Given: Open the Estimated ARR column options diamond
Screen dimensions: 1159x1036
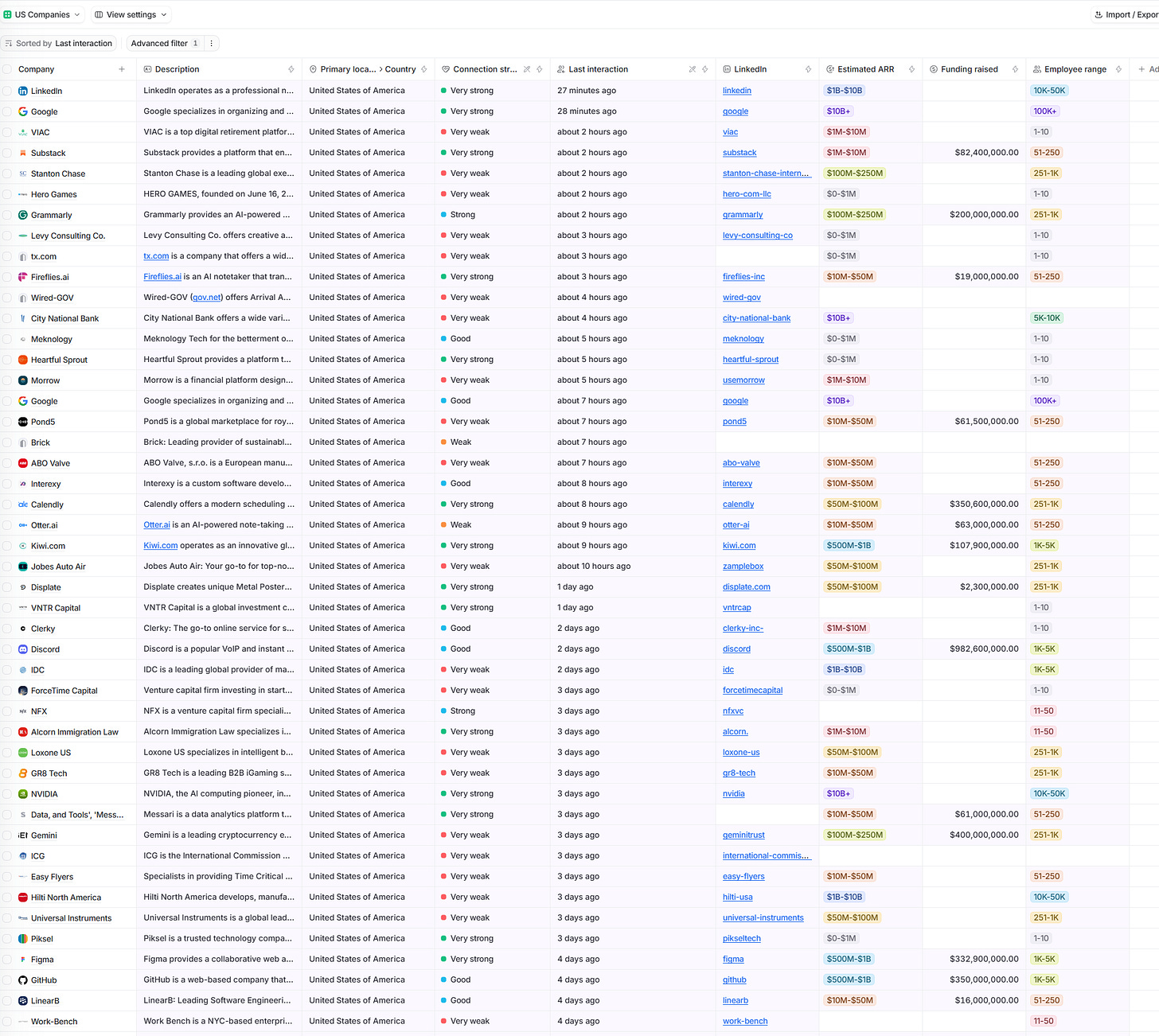Looking at the screenshot, I should point(912,69).
